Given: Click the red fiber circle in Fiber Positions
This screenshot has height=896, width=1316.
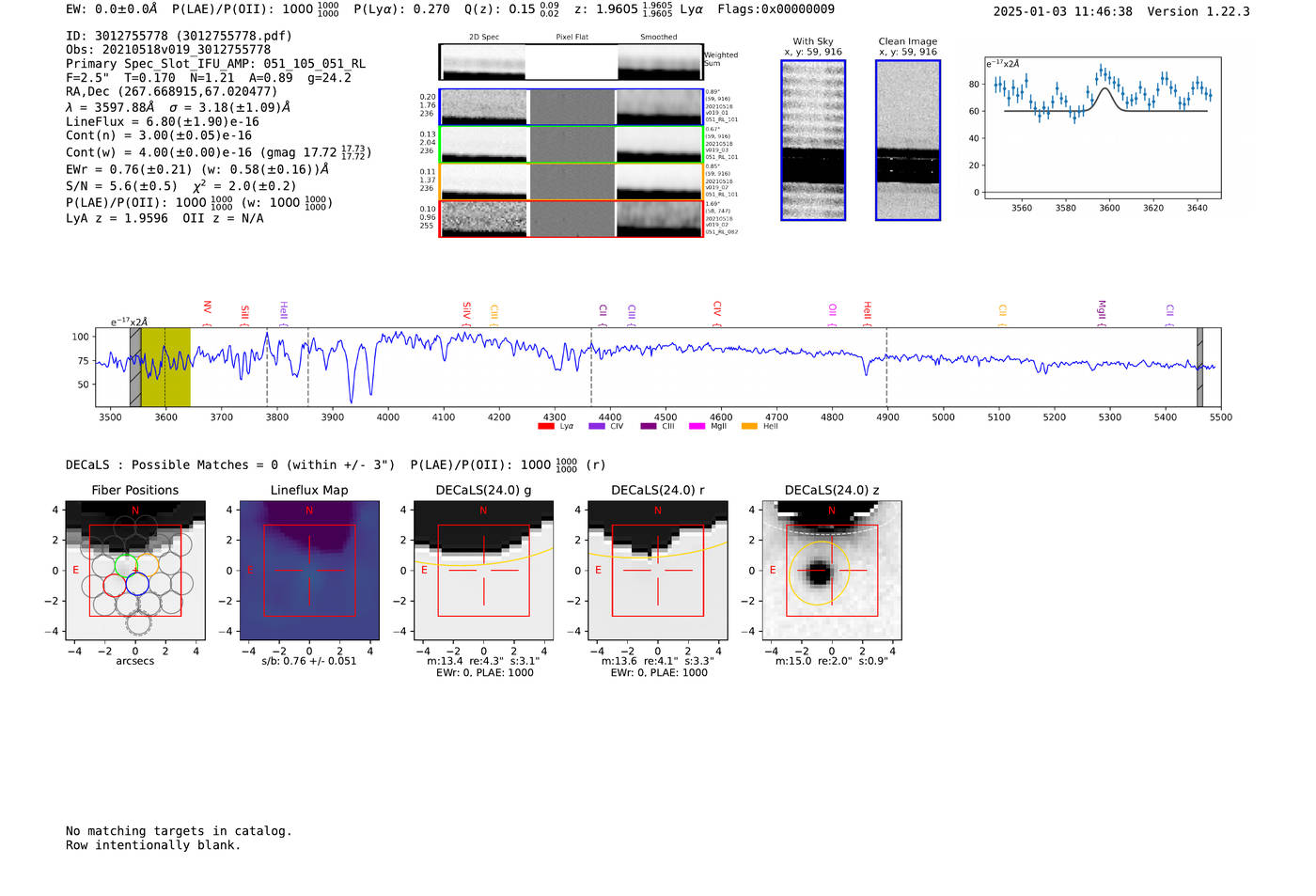Looking at the screenshot, I should click(115, 585).
